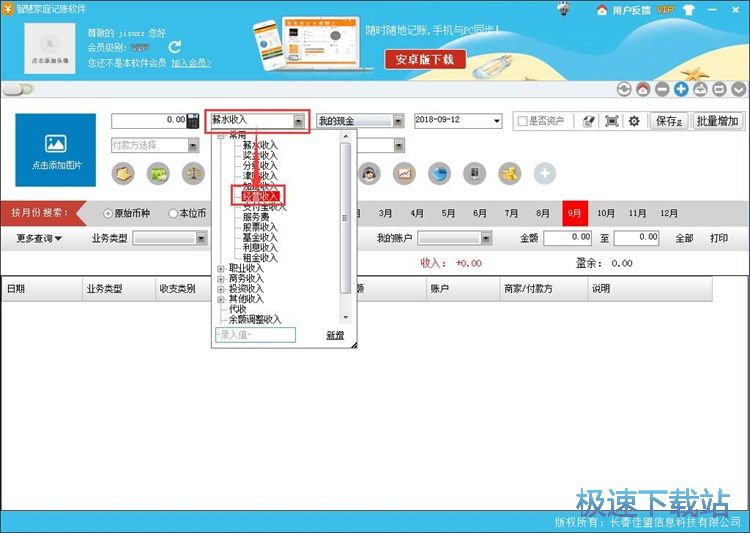The height and width of the screenshot is (533, 750).
Task: Click the 批量增加 button
Action: [717, 121]
